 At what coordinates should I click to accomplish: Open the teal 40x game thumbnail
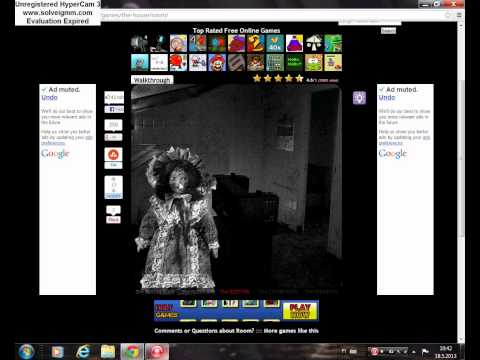coord(275,43)
